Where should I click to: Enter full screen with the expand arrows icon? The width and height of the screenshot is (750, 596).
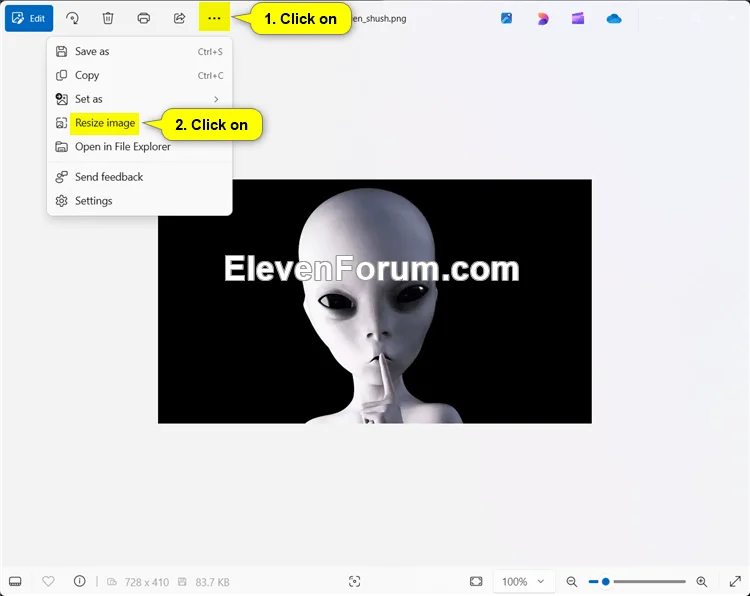pyautogui.click(x=735, y=582)
